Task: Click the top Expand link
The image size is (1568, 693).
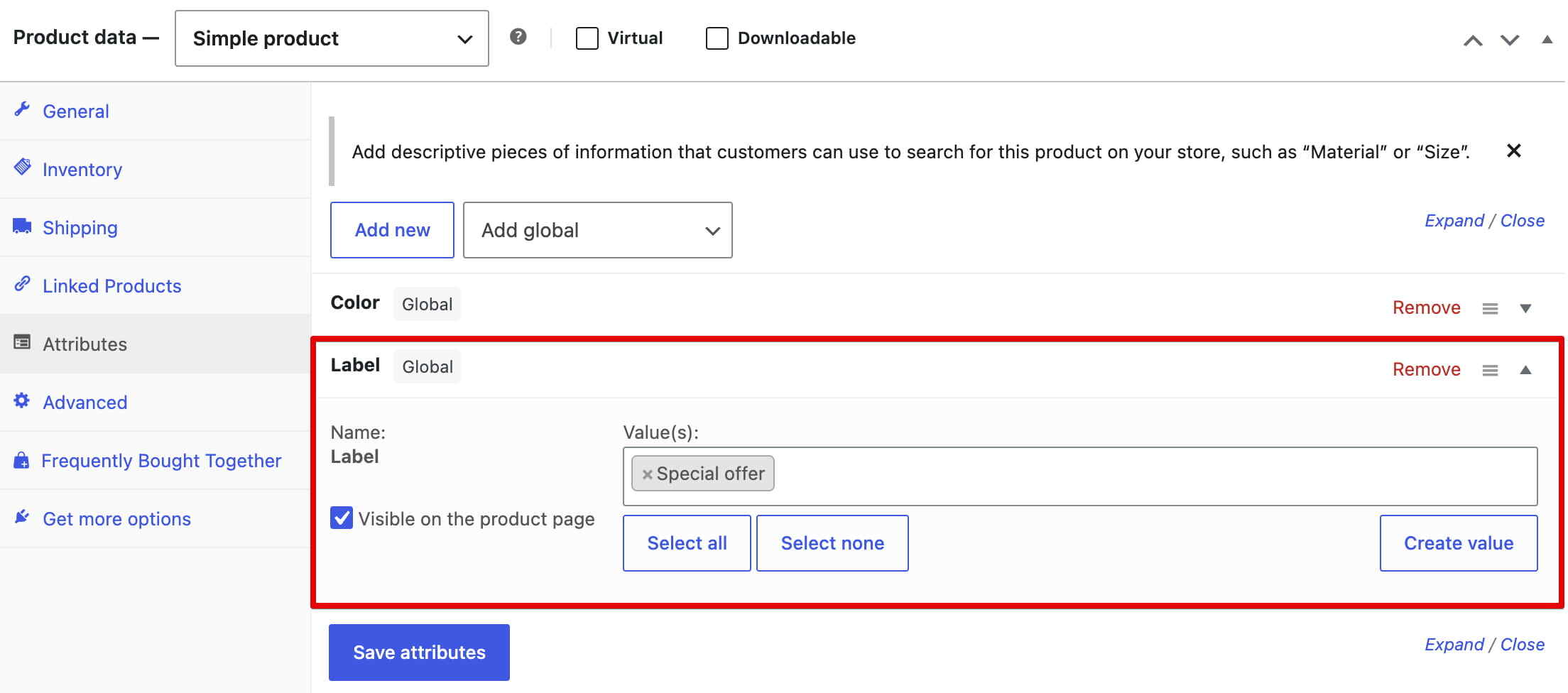Action: pos(1454,221)
